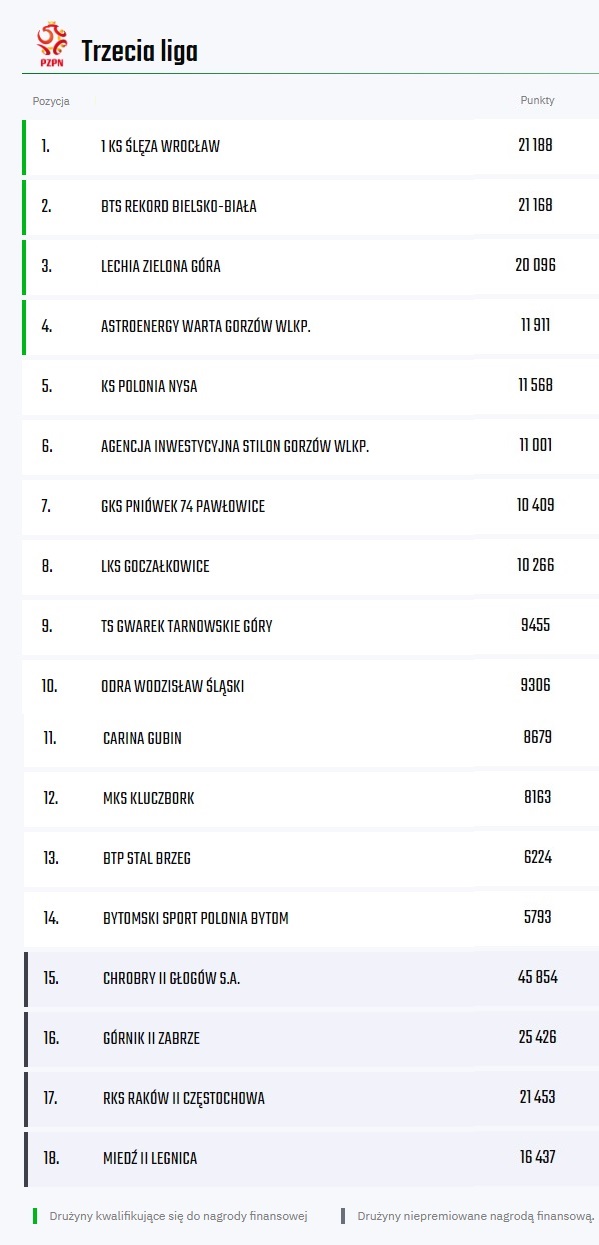The image size is (599, 1245).
Task: Select the Odra Wodzisław Śląski row
Action: [310, 686]
